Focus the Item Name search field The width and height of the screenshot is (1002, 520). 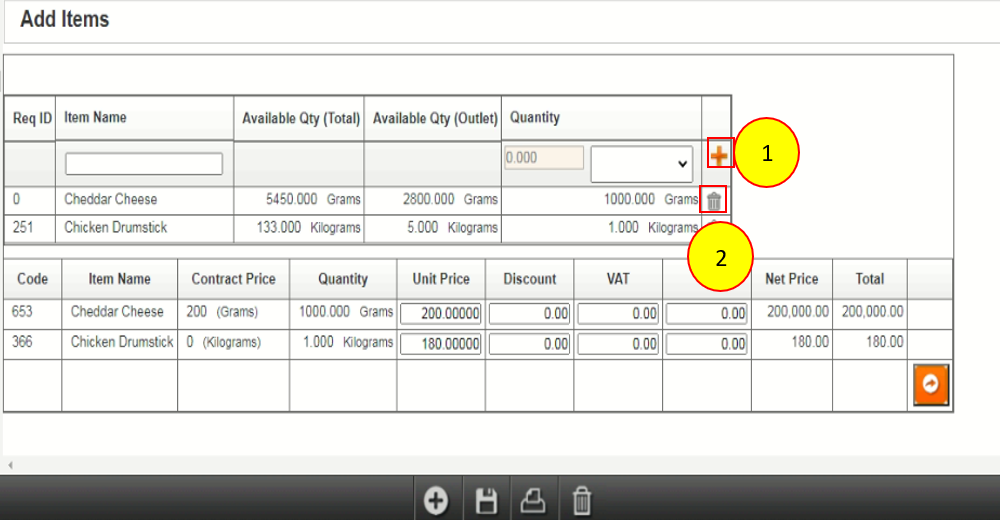144,164
